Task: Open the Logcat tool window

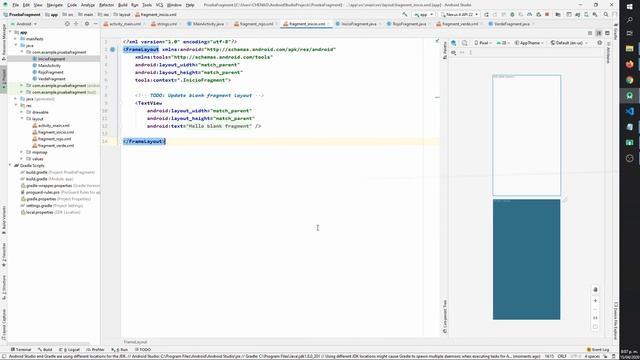Action: [70, 350]
